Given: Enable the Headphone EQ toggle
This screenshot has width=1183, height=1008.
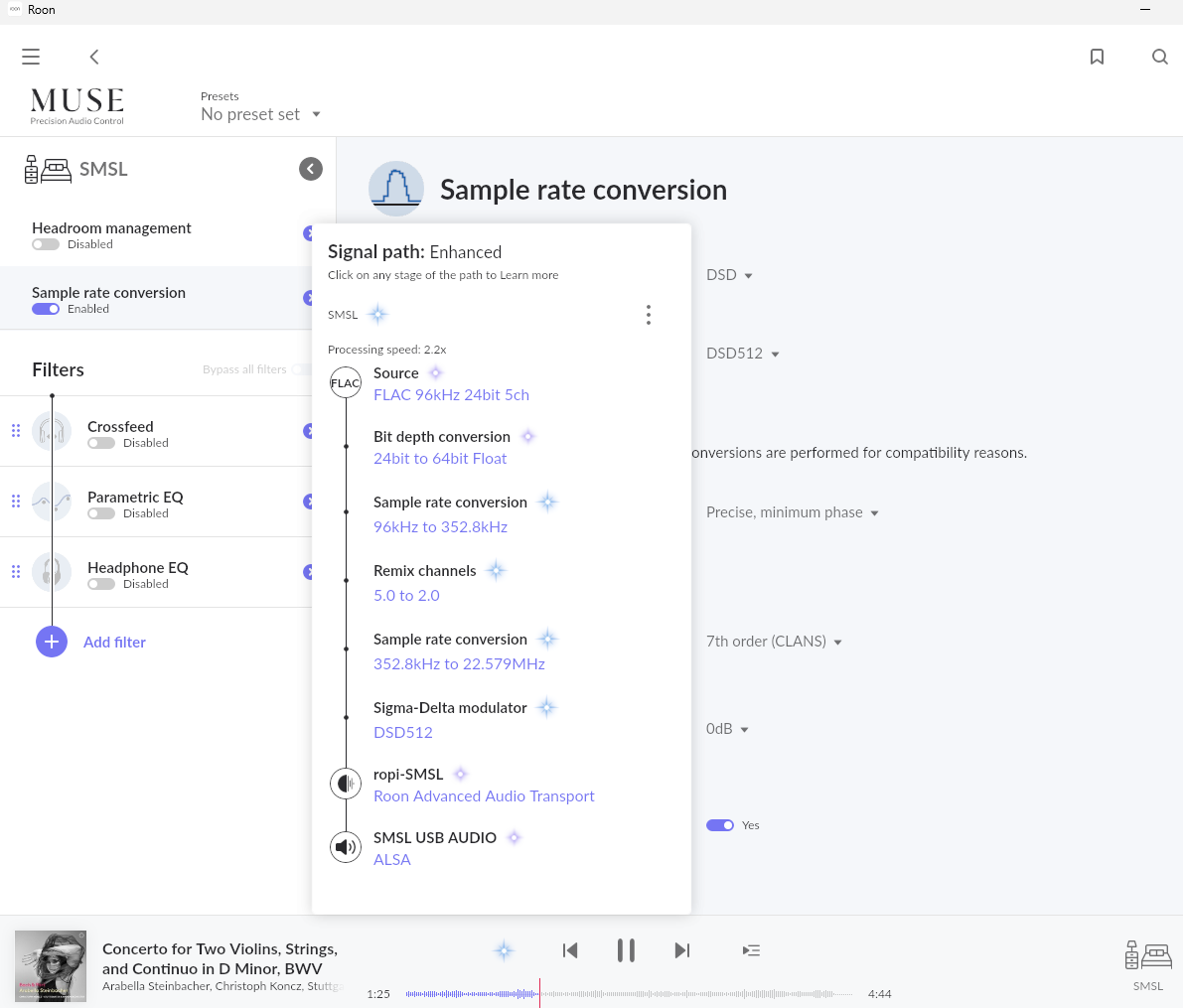Looking at the screenshot, I should (101, 584).
